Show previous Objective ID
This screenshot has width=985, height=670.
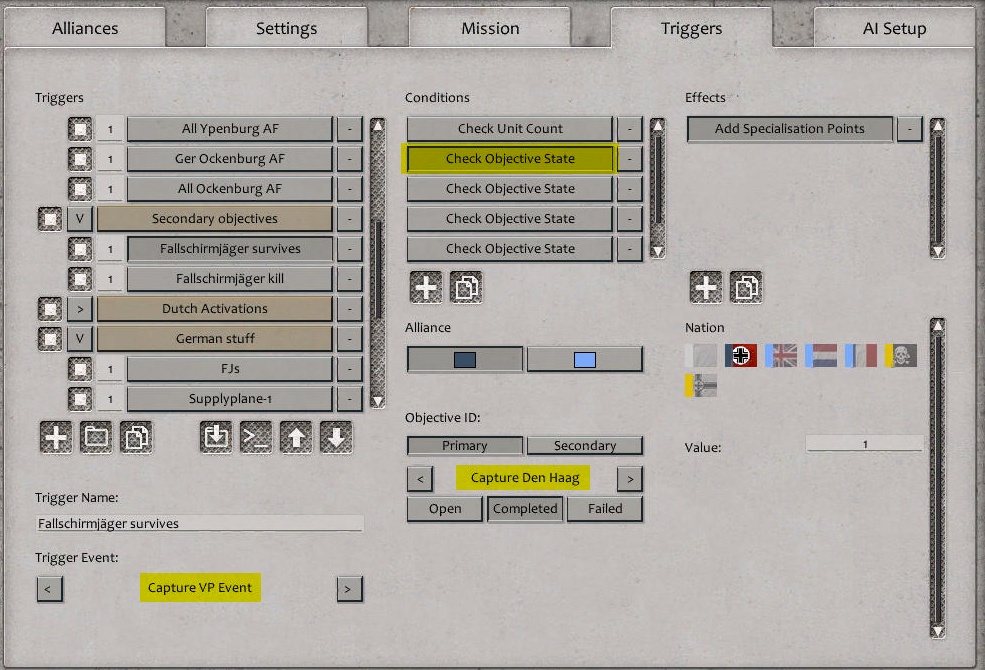[x=420, y=479]
